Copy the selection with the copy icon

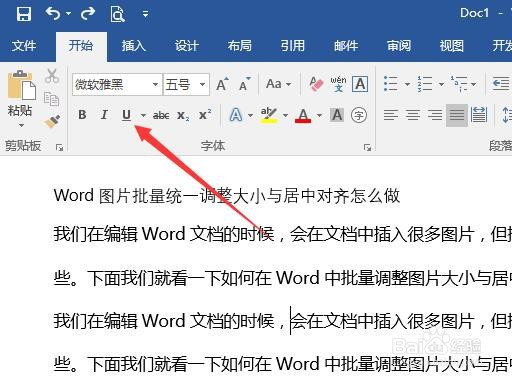[52, 99]
